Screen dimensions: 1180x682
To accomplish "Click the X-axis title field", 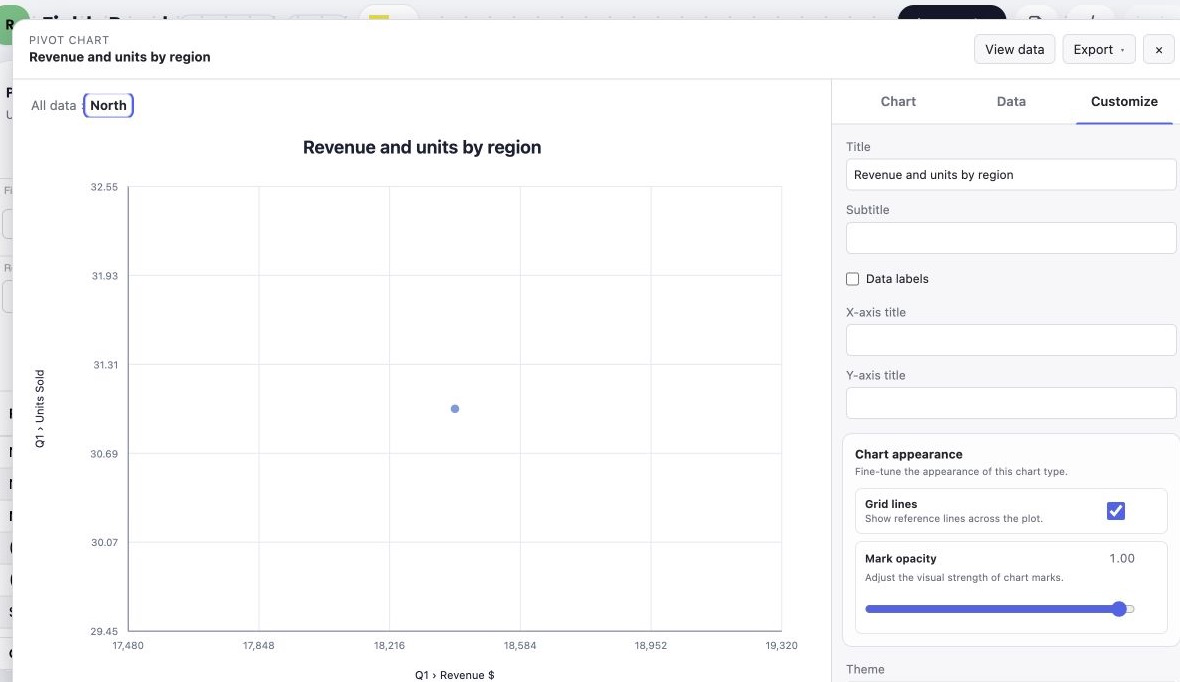I will [1011, 340].
